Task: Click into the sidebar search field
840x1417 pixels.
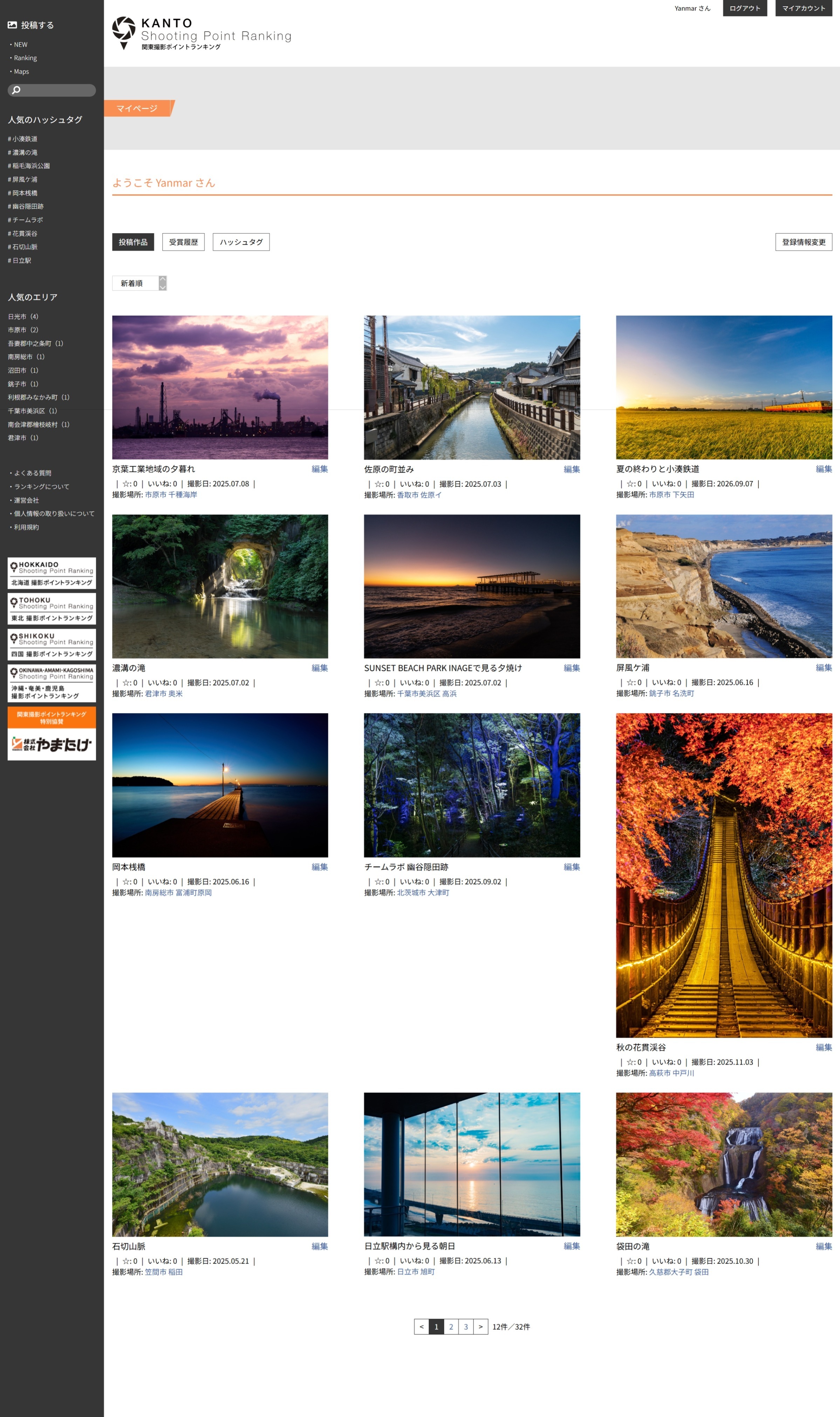Action: 57,90
